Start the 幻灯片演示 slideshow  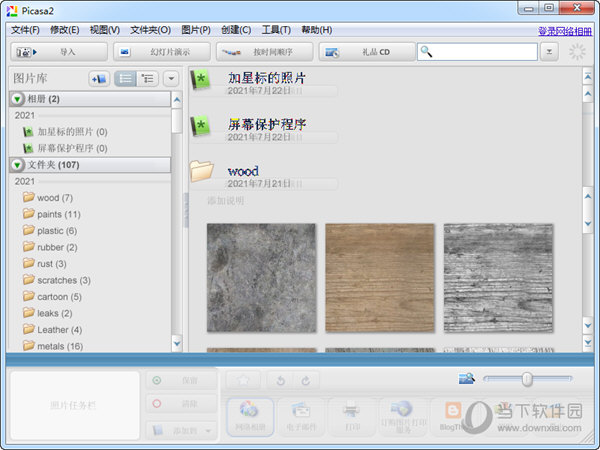click(x=161, y=51)
